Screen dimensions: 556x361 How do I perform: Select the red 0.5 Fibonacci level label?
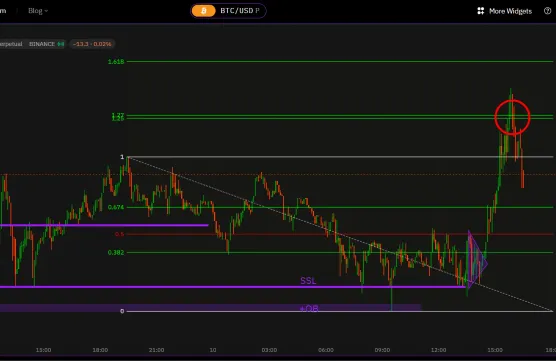(x=119, y=234)
